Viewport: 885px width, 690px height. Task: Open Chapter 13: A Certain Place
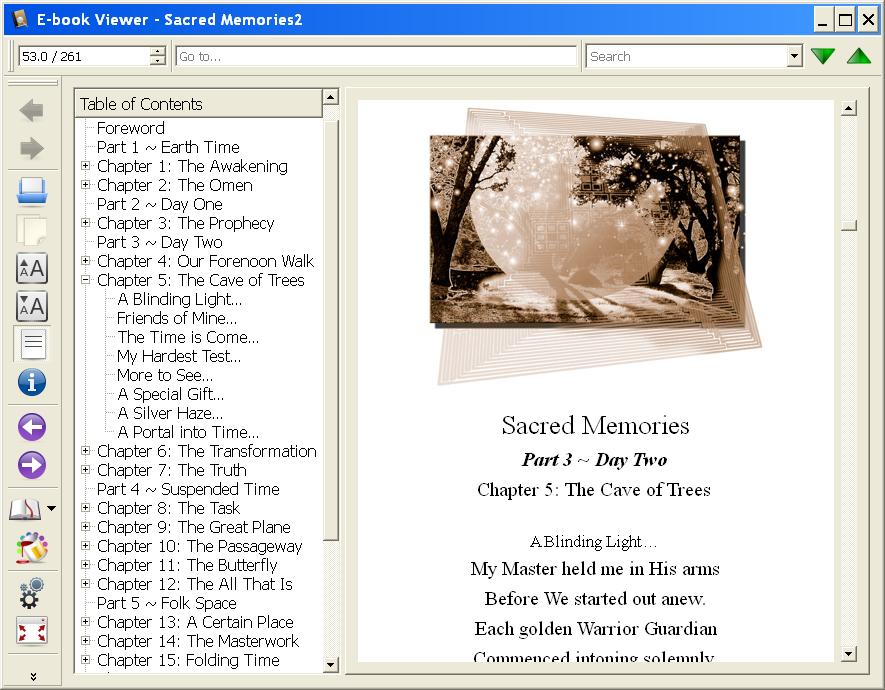[195, 622]
